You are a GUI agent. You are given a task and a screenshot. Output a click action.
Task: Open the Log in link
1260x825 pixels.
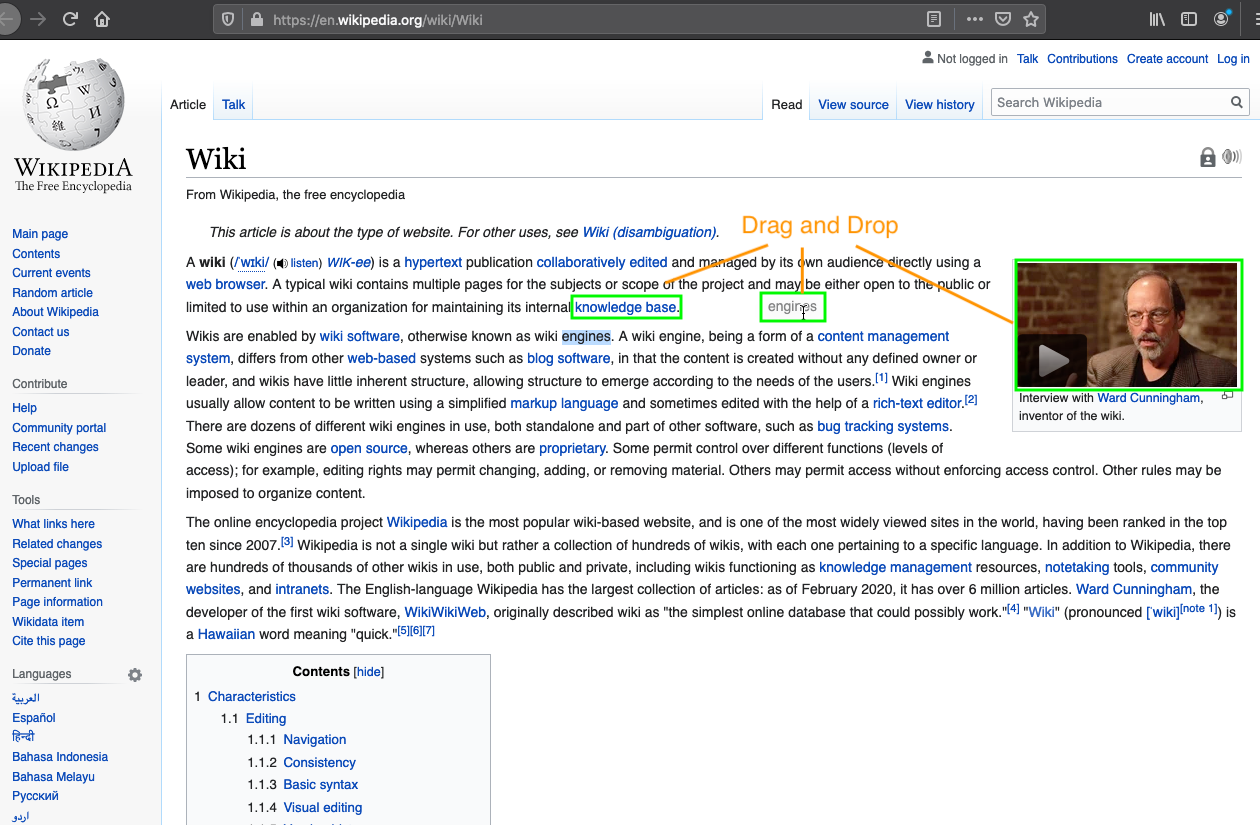(1233, 59)
